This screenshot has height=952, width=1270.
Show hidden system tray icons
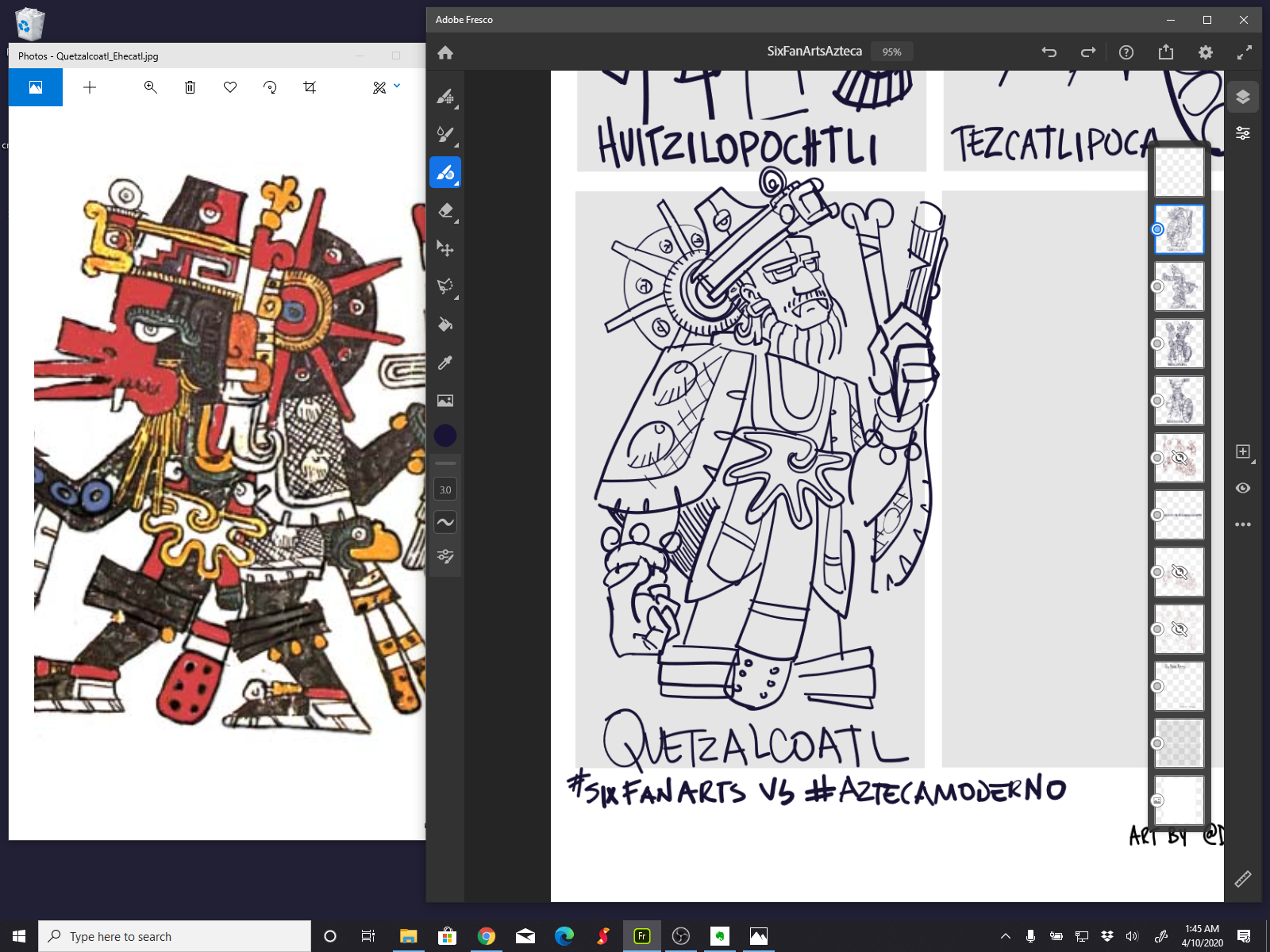[x=1005, y=936]
